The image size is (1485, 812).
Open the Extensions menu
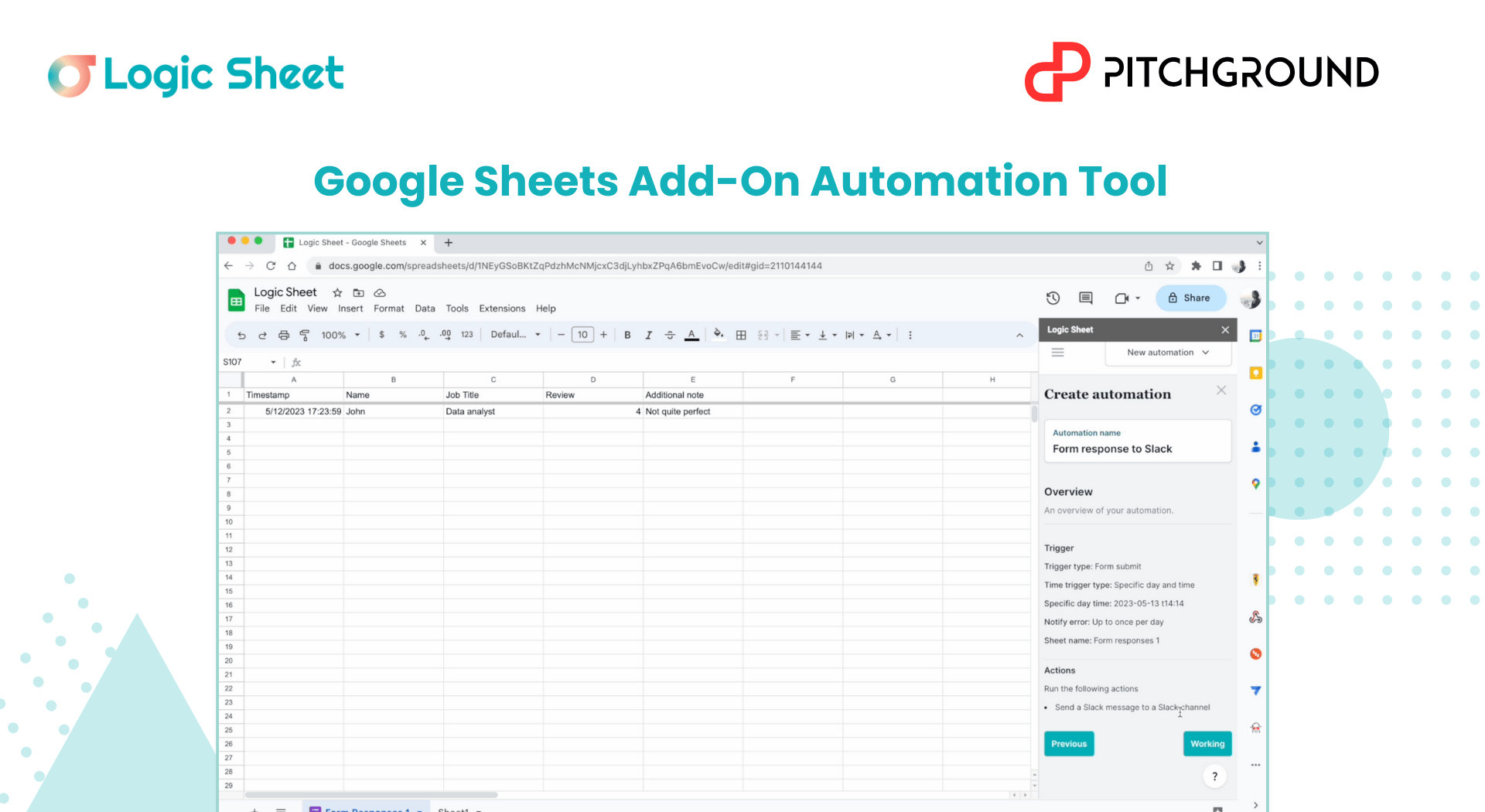point(501,309)
